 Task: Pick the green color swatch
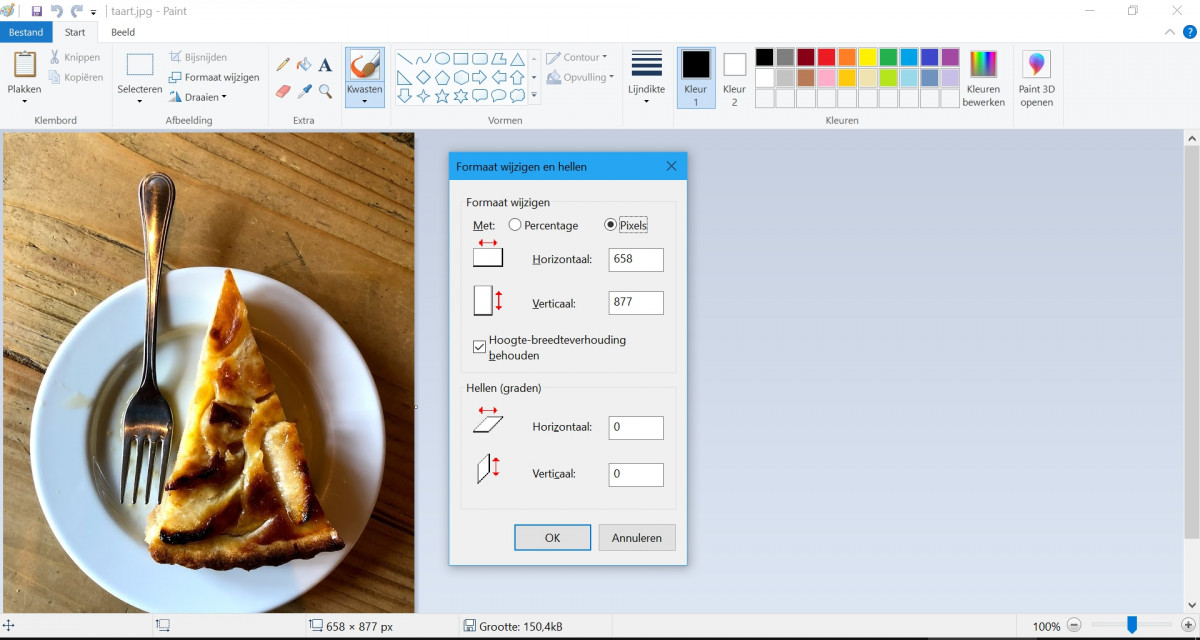888,57
